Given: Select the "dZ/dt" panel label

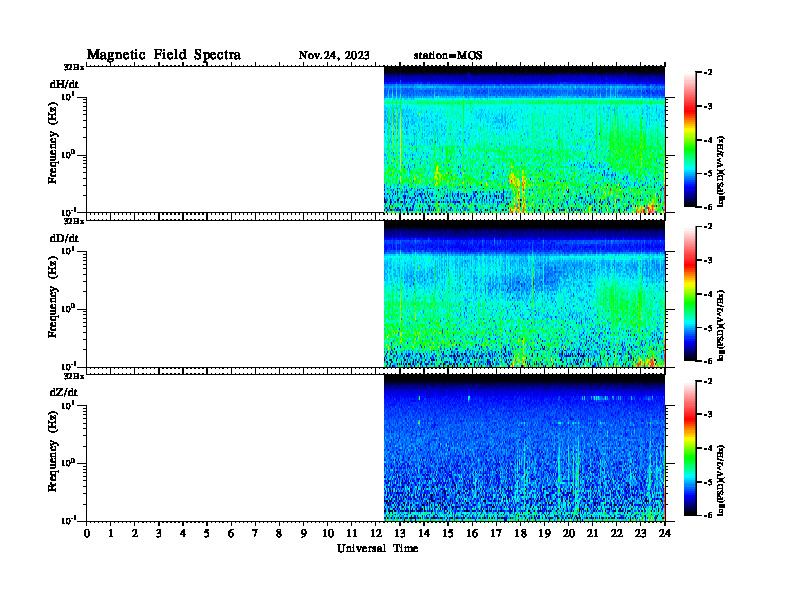Looking at the screenshot, I should pyautogui.click(x=64, y=392).
